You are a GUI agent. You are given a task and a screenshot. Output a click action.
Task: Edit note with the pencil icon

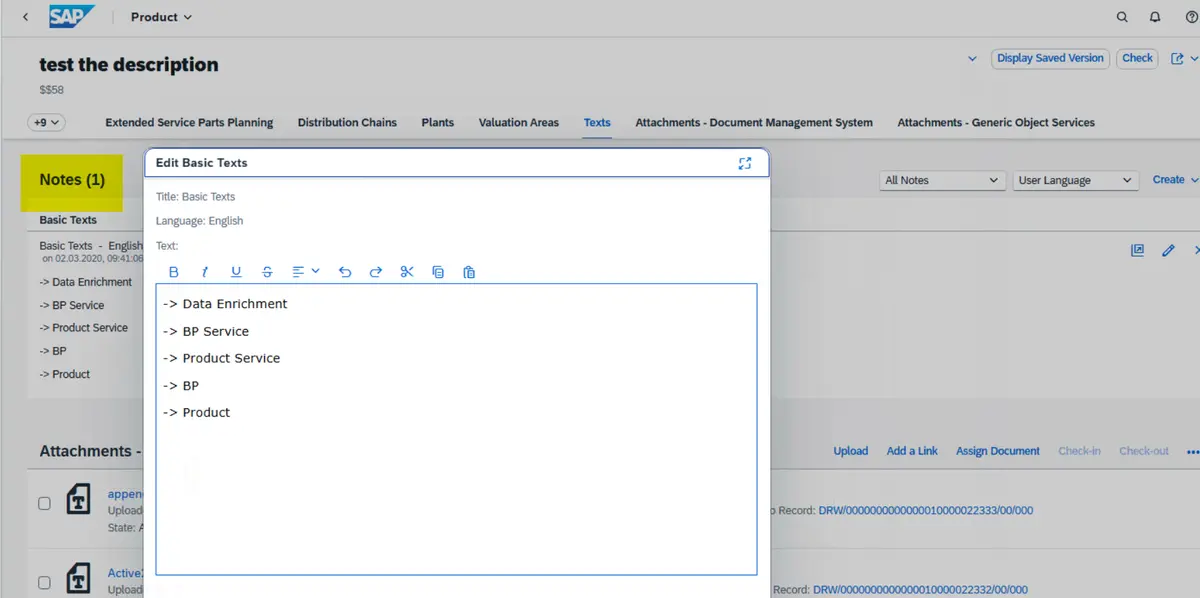[1168, 250]
